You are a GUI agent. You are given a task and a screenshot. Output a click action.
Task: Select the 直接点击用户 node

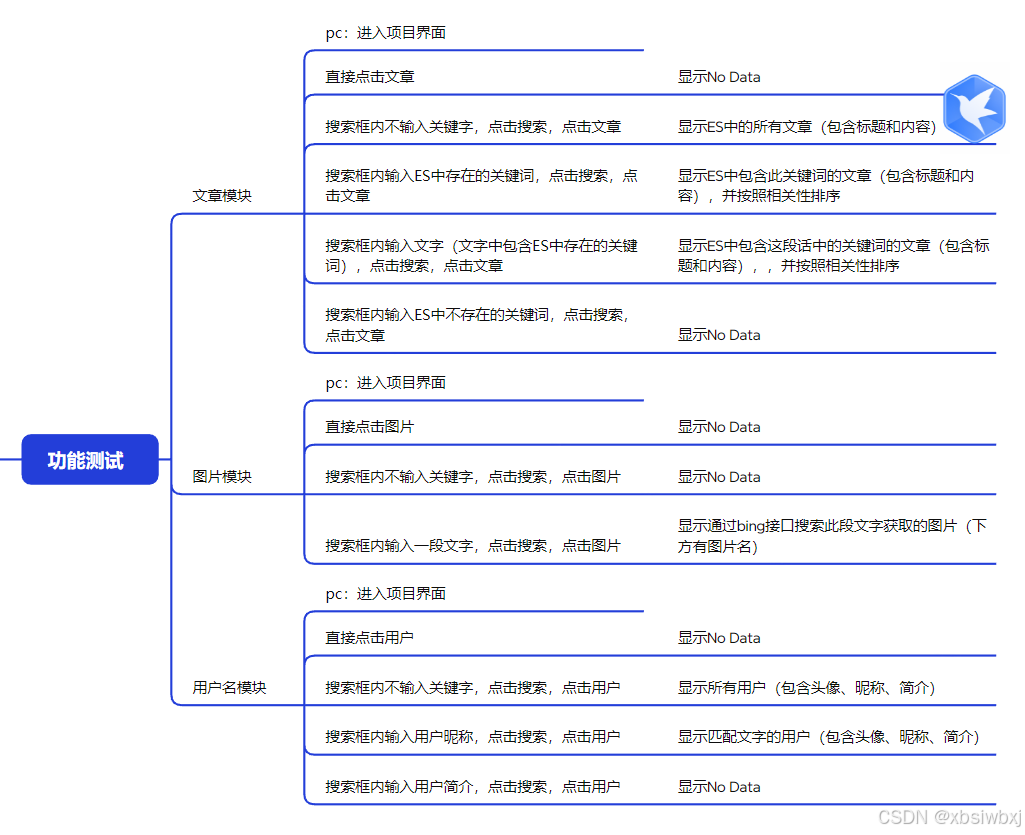point(370,638)
